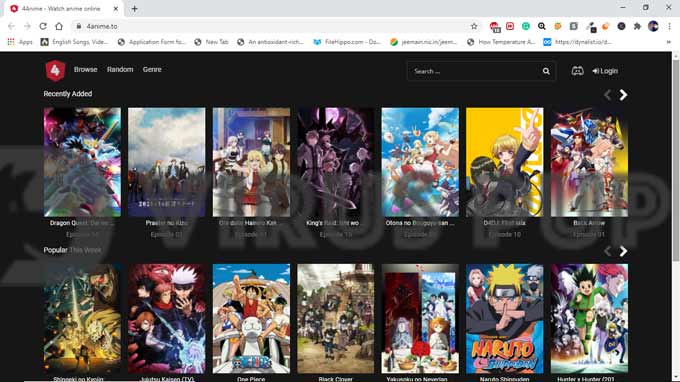
Task: Open the Random page
Action: [120, 69]
